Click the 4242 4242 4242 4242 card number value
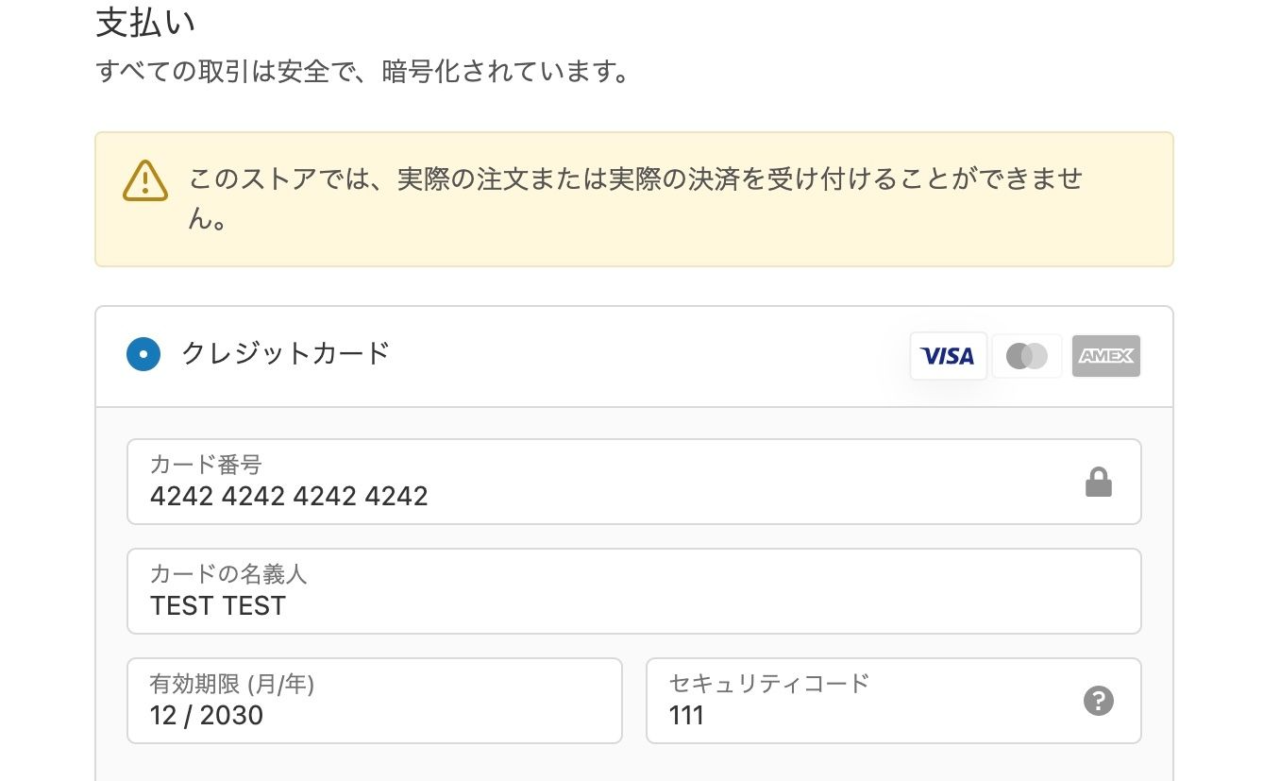The image size is (1280, 781). [x=289, y=496]
